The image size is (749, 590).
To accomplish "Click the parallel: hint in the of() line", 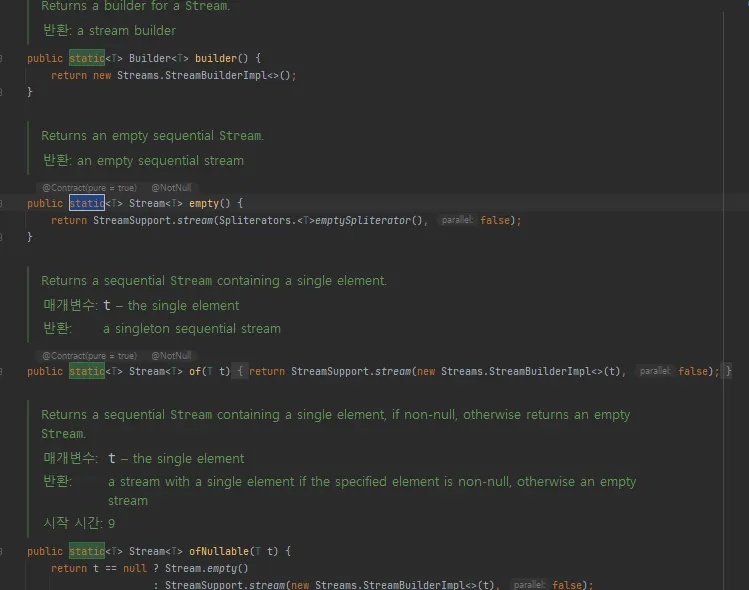I will coord(655,371).
